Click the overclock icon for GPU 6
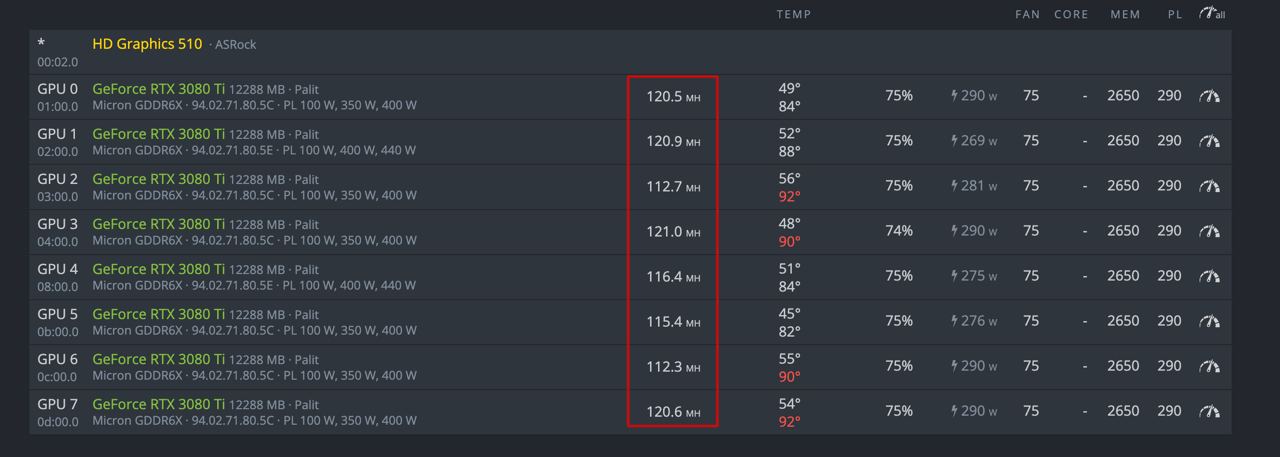 point(1210,366)
